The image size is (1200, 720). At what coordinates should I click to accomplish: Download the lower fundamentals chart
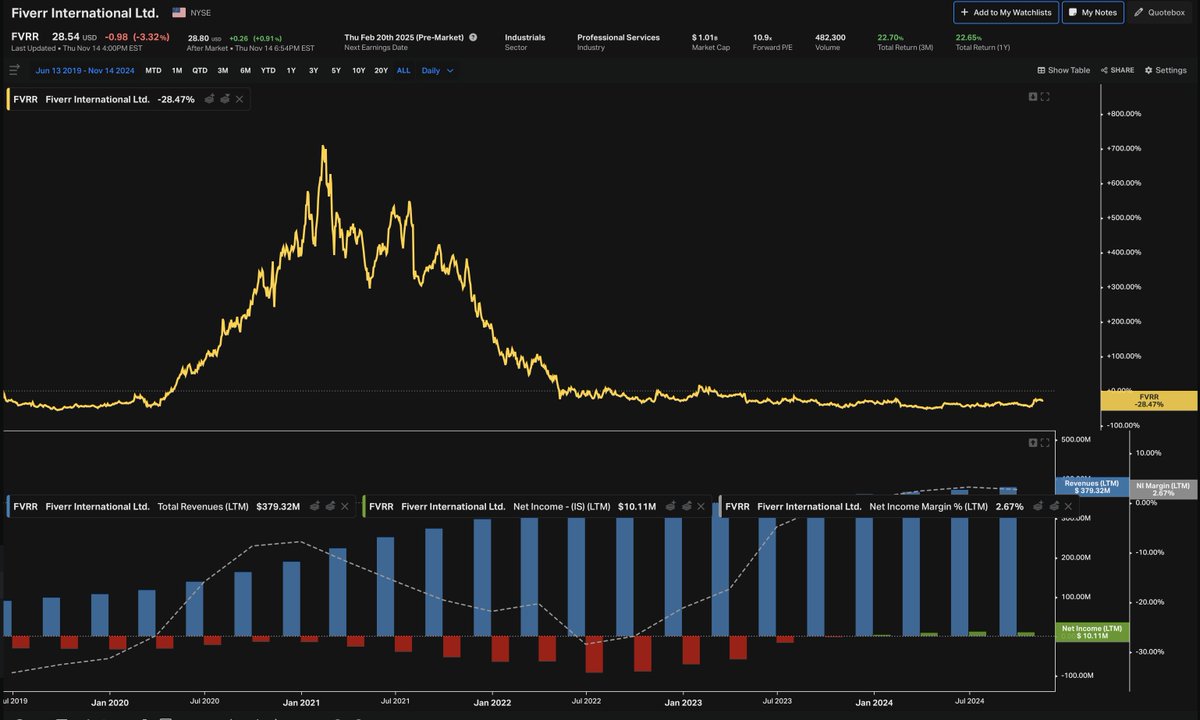pos(1033,442)
